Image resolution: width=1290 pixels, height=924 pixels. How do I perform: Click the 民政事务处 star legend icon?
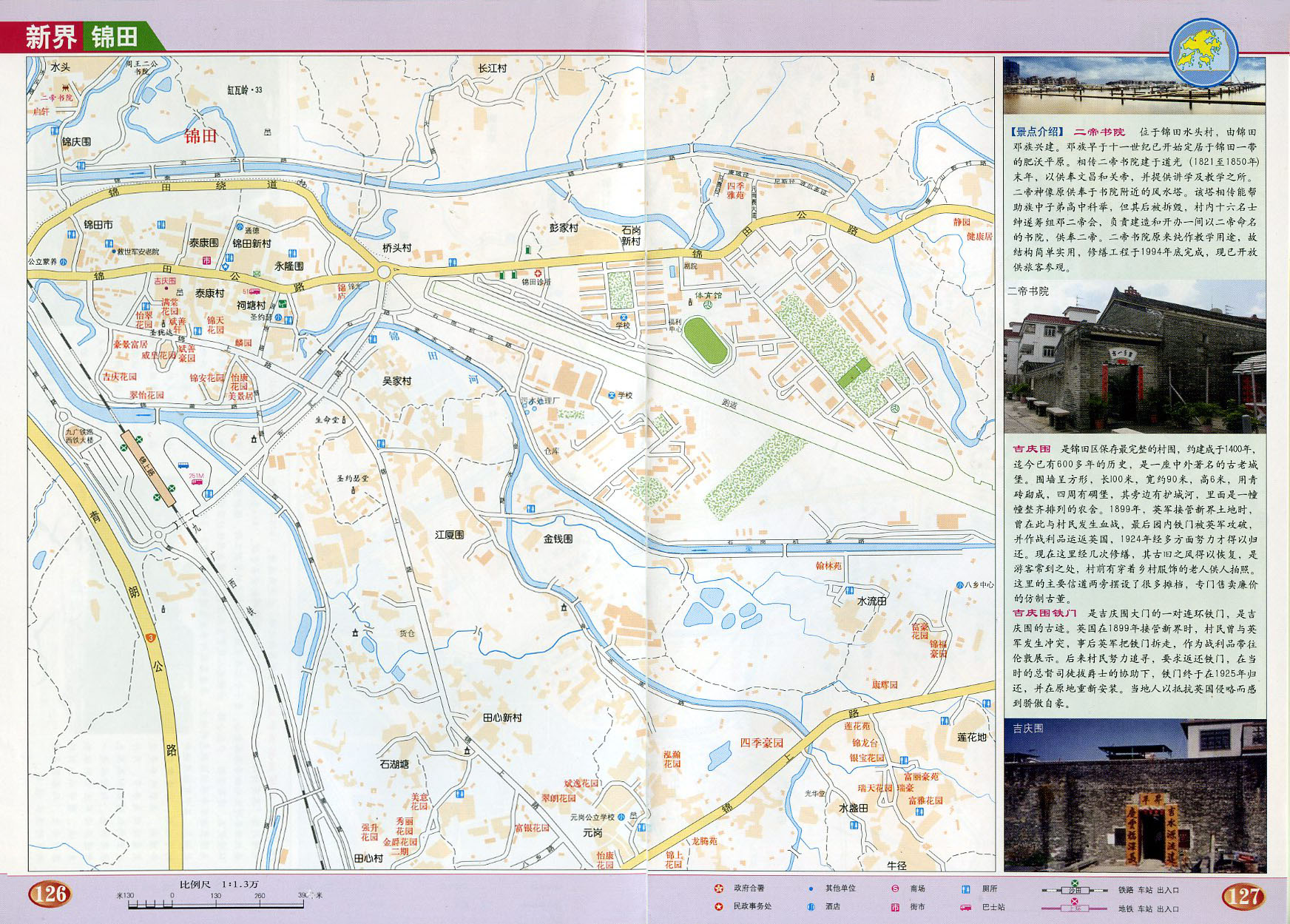[717, 906]
